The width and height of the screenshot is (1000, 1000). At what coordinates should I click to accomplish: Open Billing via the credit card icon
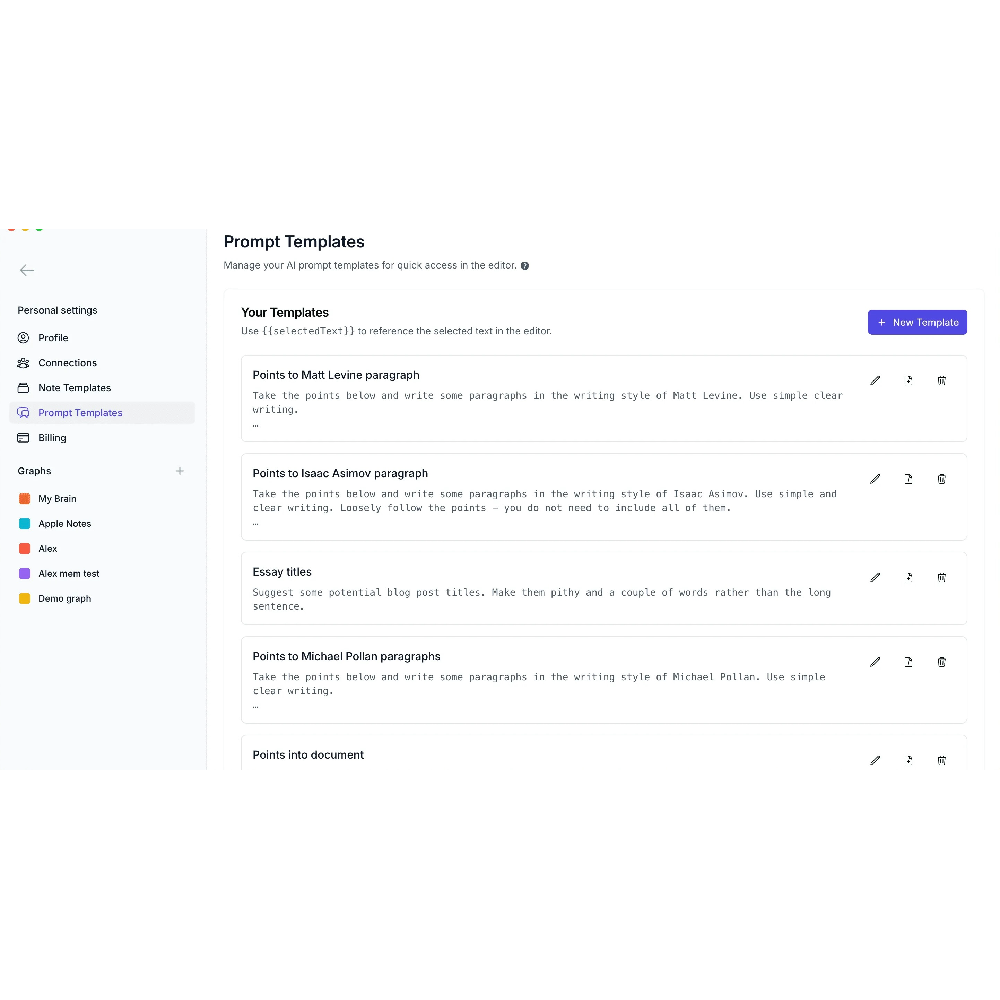coord(22,437)
